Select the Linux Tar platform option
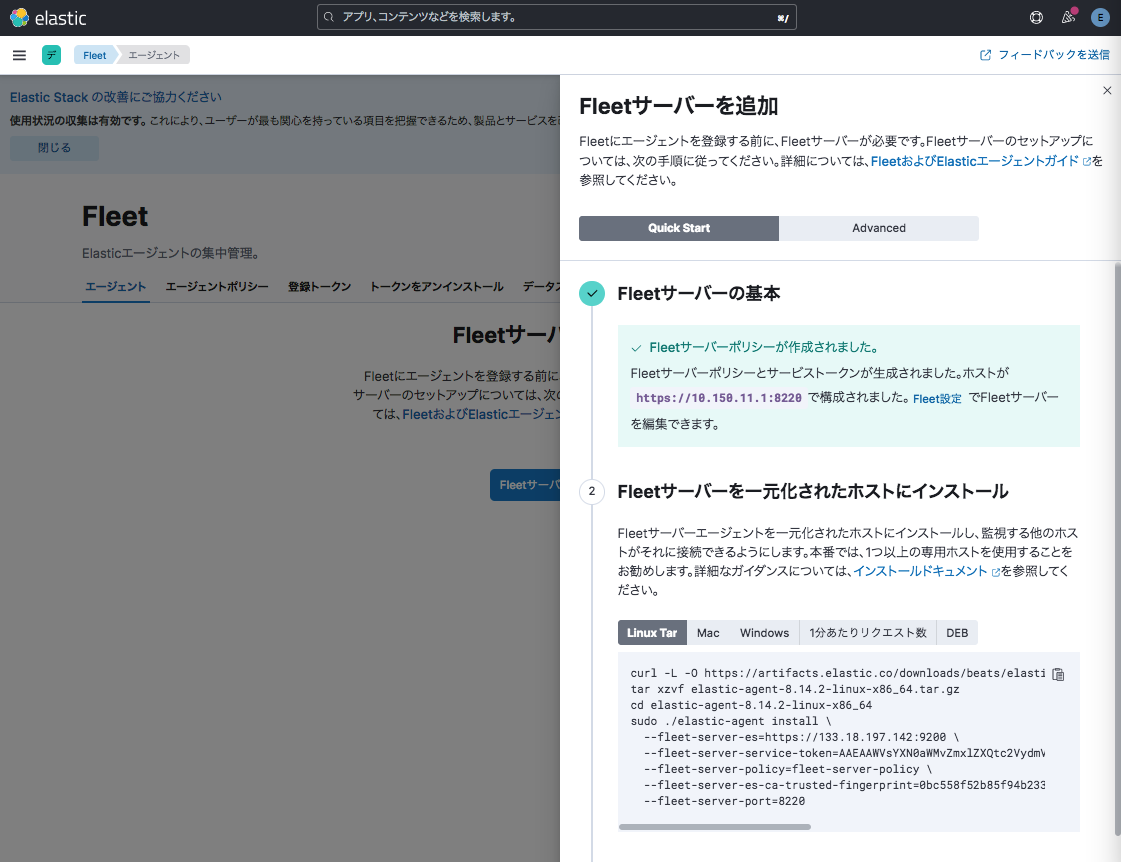This screenshot has height=862, width=1121. 652,633
